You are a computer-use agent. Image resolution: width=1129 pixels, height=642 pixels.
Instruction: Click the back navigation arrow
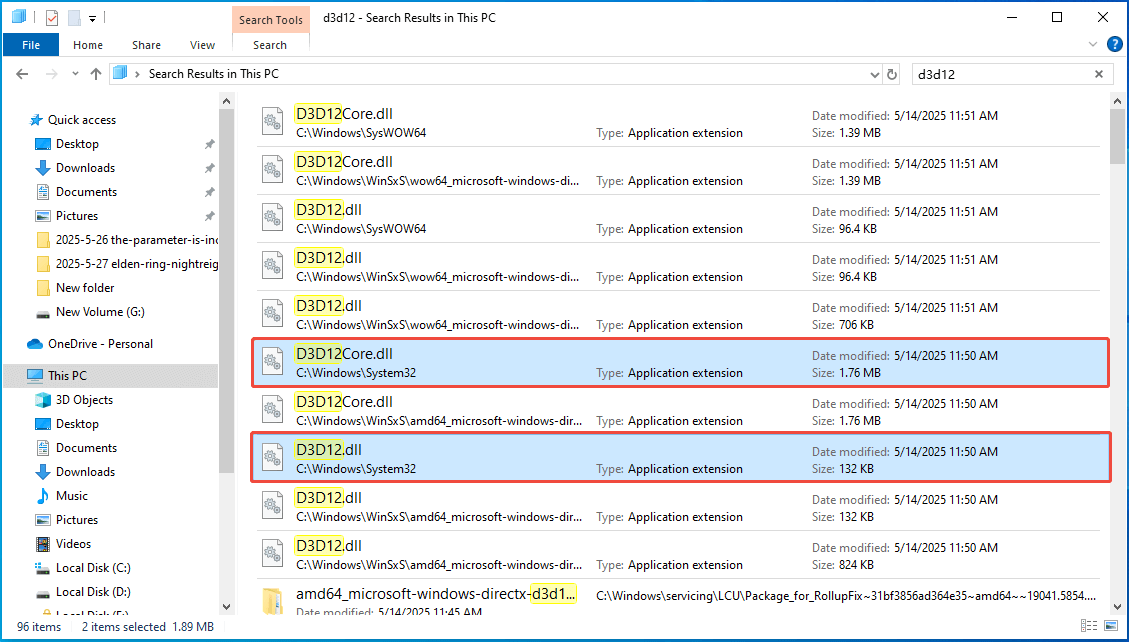click(22, 73)
